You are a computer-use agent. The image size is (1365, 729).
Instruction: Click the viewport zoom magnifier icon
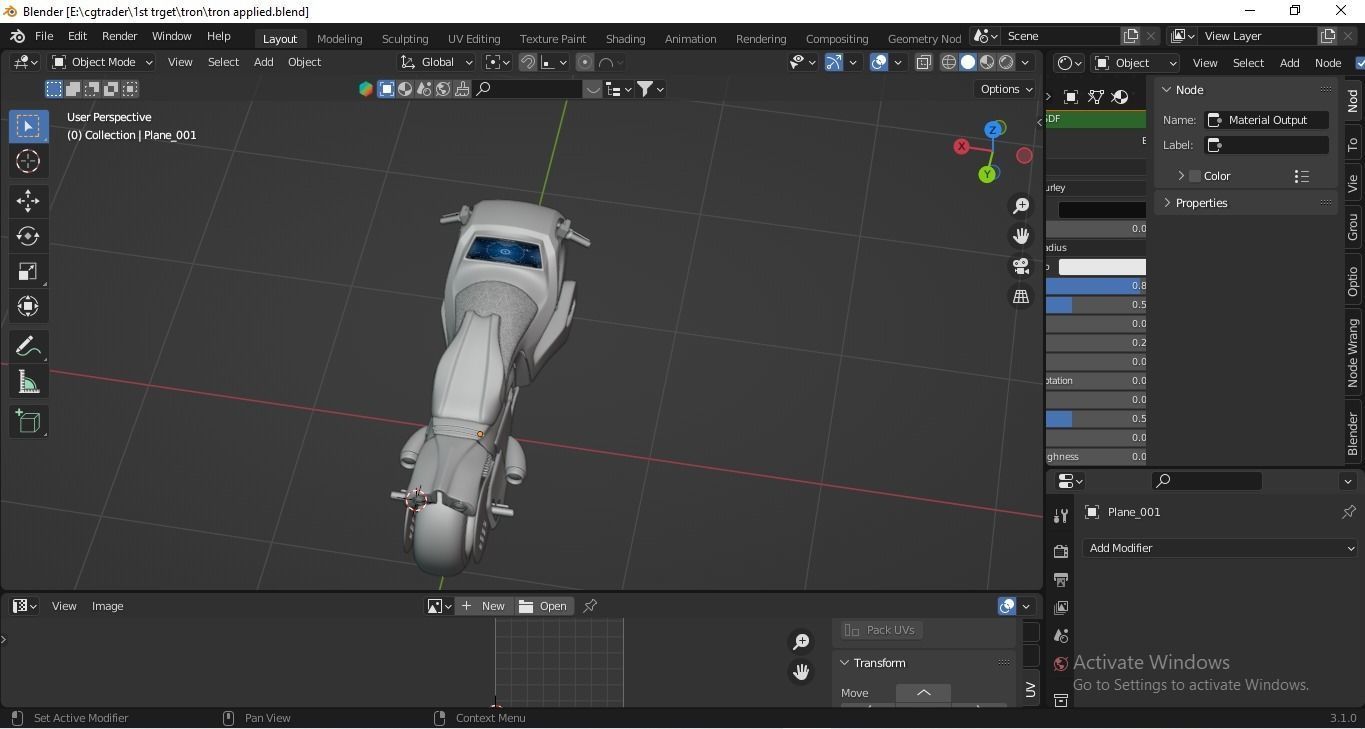(1021, 206)
